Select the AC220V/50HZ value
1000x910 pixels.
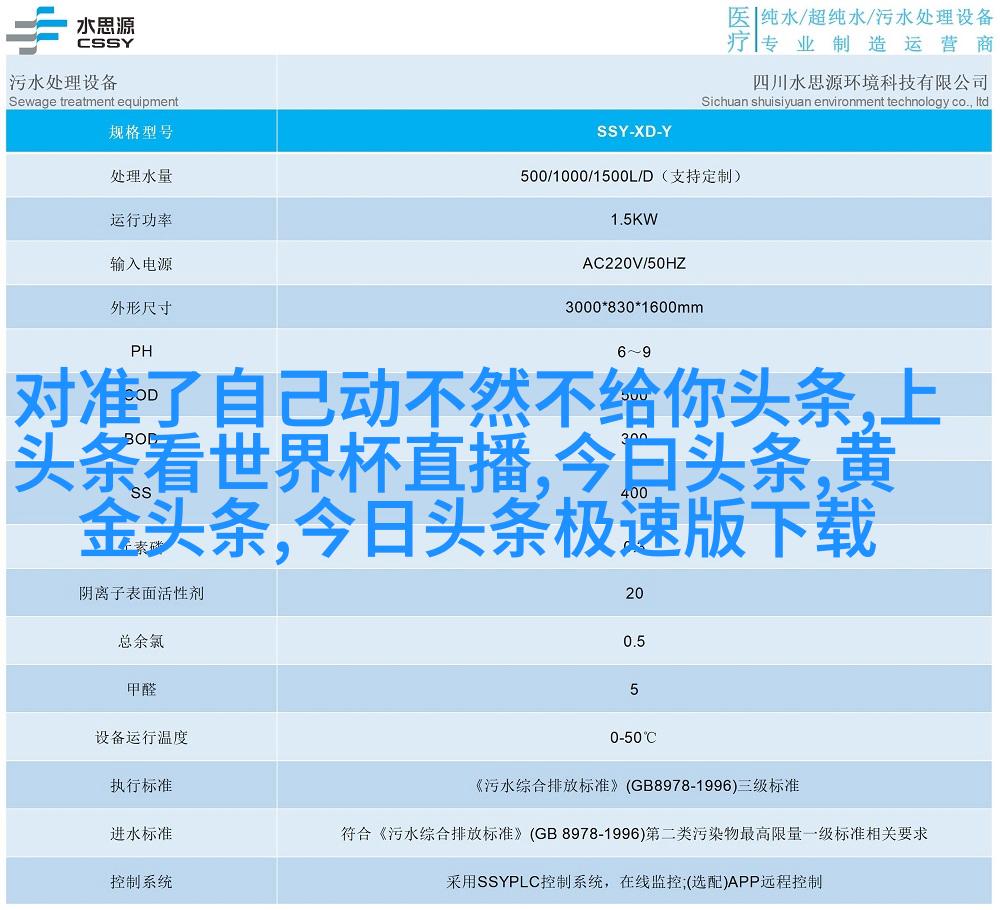click(x=634, y=263)
